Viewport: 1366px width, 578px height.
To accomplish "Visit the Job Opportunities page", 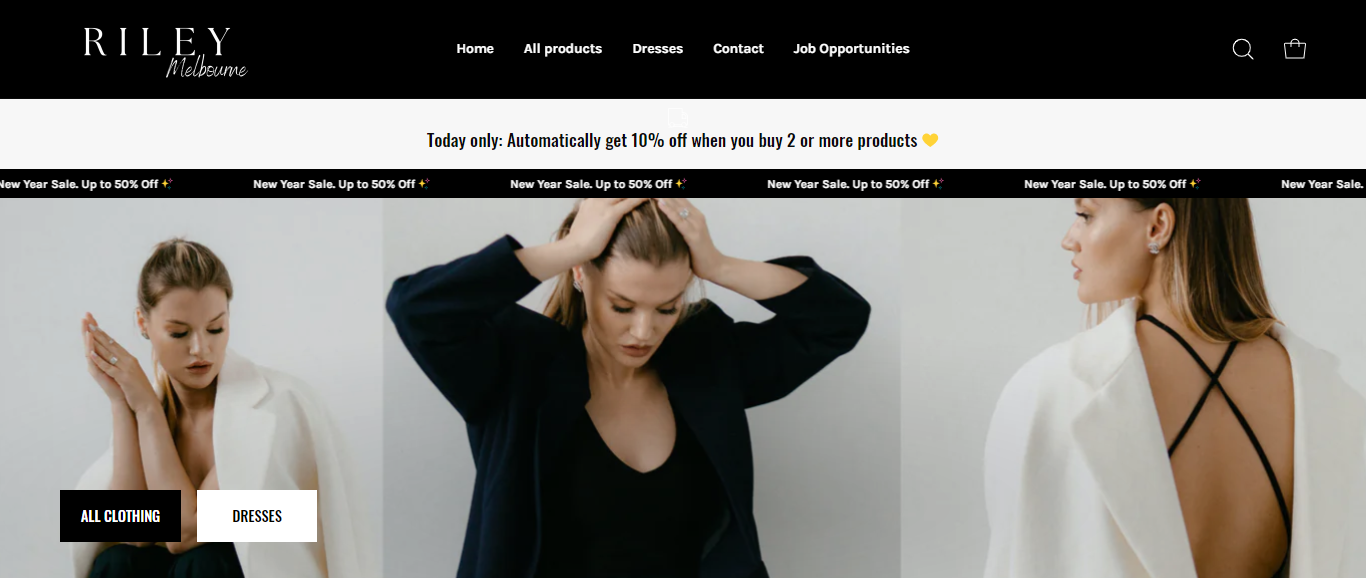I will click(851, 48).
